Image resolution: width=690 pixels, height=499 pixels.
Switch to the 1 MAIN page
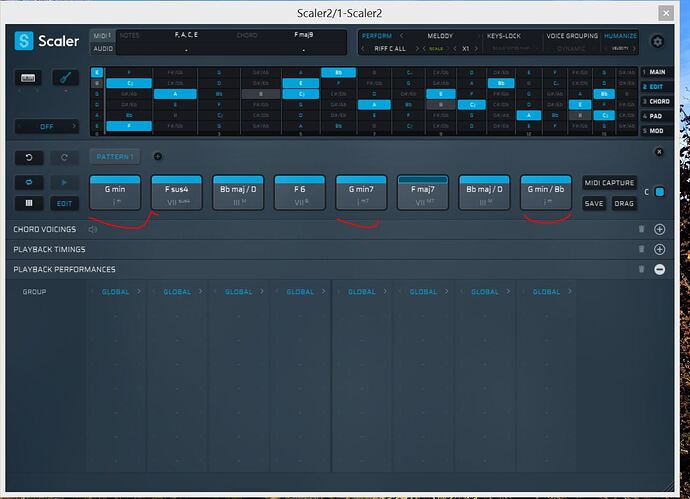[654, 72]
